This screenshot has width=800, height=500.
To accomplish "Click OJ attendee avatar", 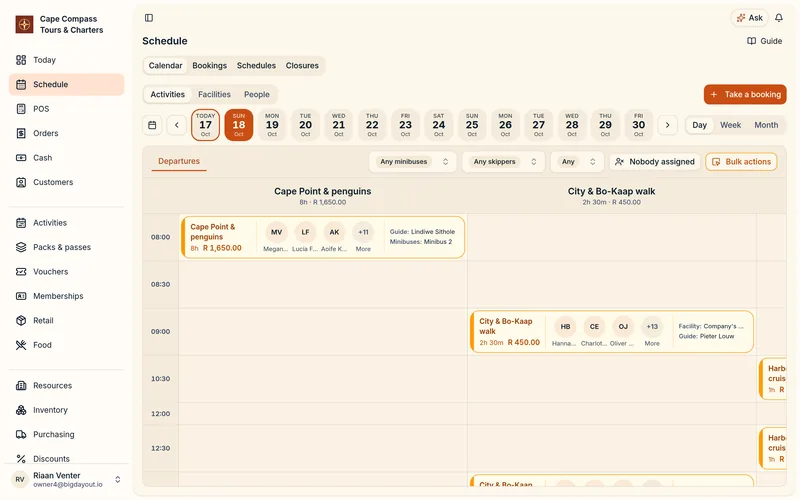I will (x=623, y=327).
